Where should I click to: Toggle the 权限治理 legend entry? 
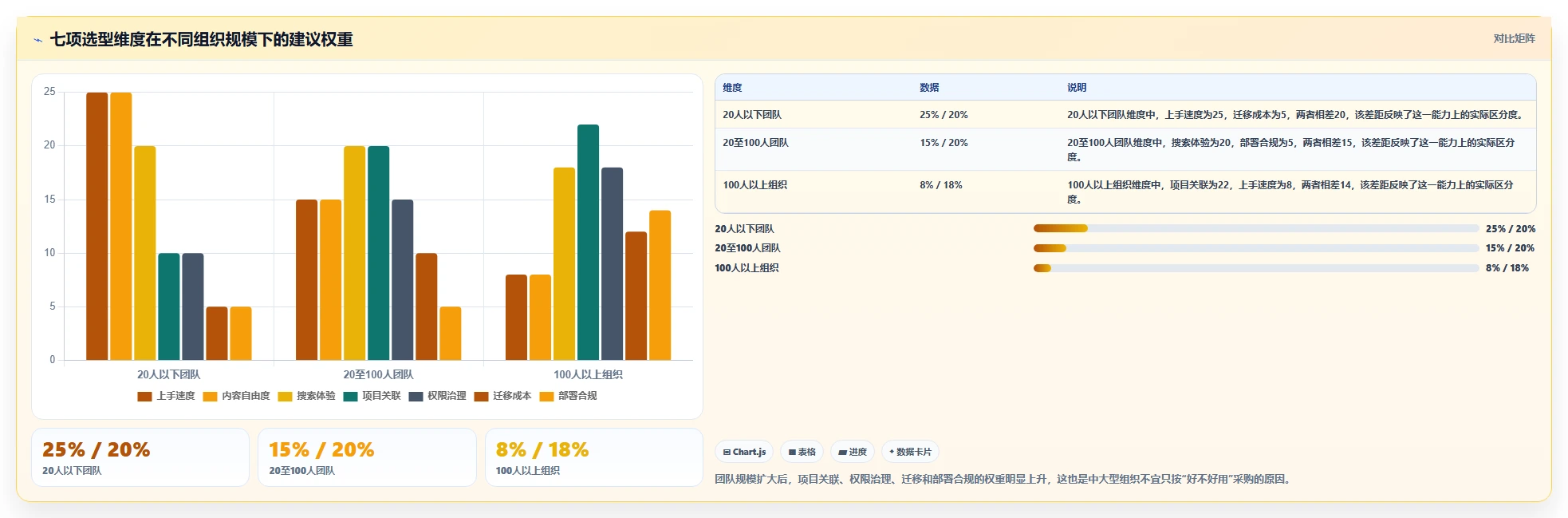click(x=438, y=396)
